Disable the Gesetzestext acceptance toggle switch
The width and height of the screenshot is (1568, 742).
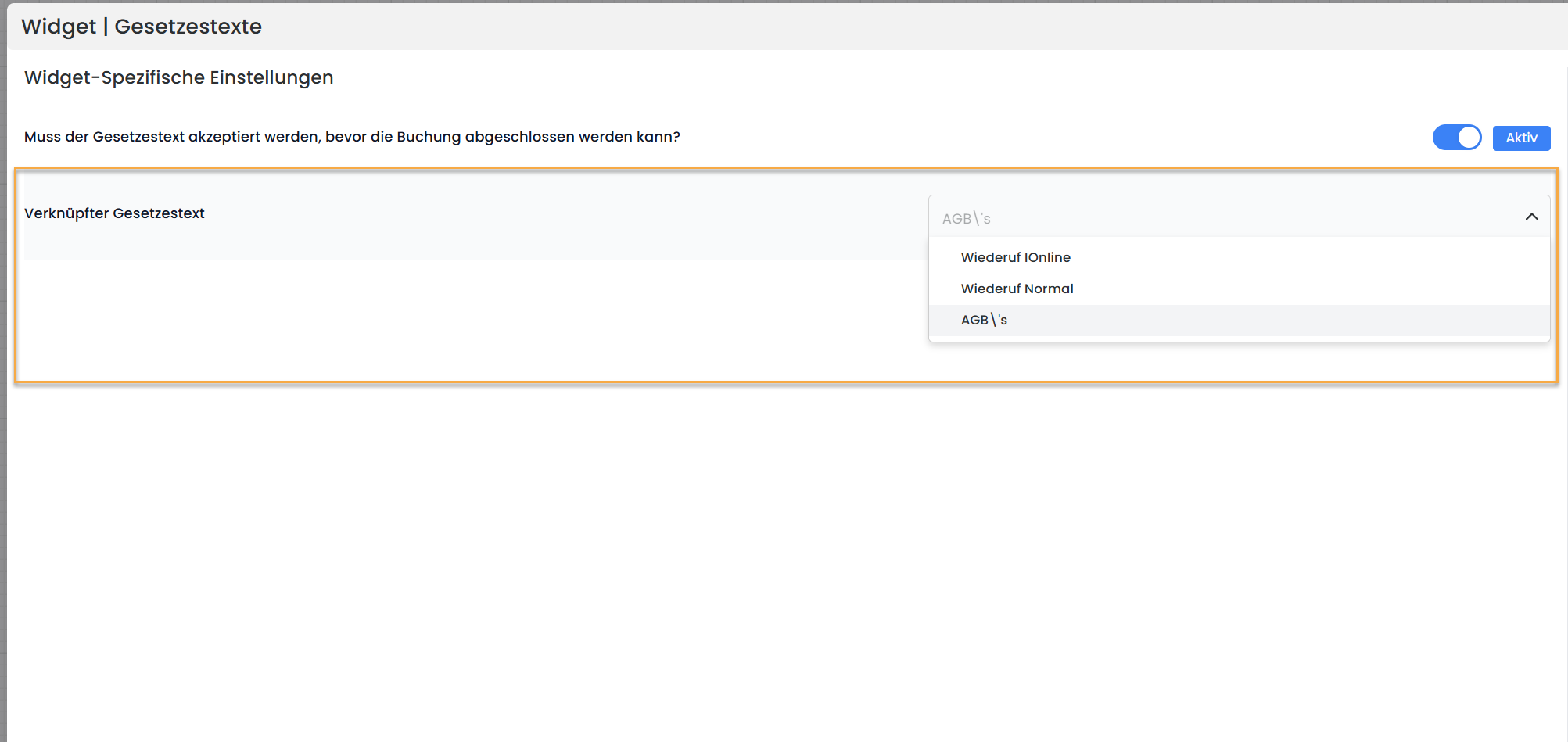pyautogui.click(x=1456, y=138)
